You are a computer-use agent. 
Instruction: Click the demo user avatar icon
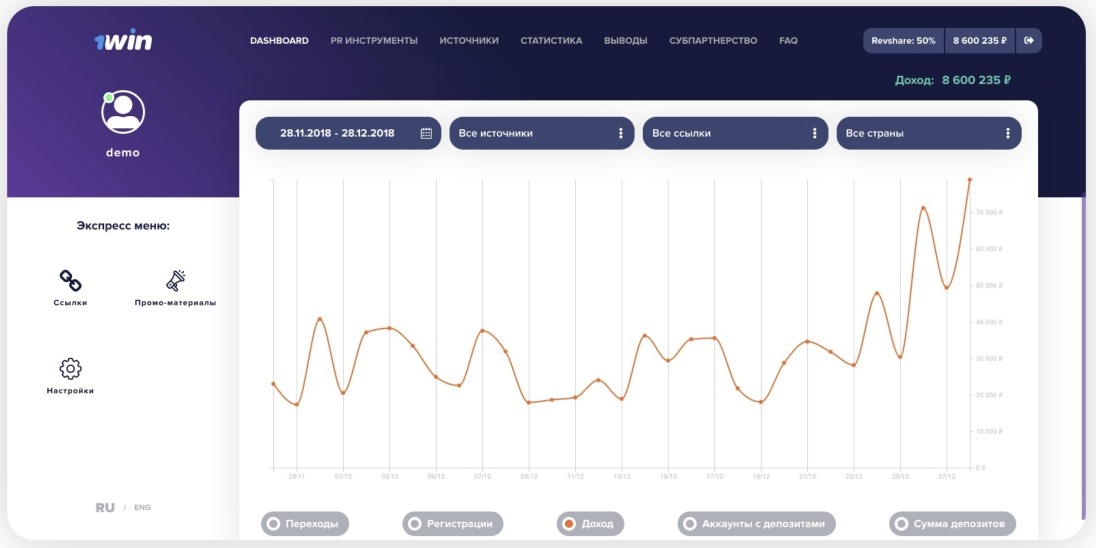coord(123,112)
